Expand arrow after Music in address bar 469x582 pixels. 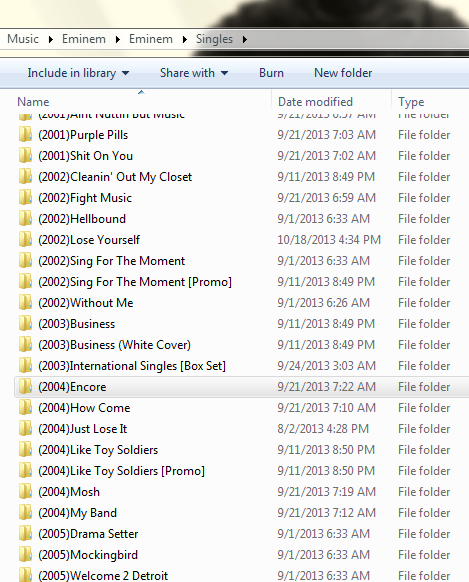pyautogui.click(x=51, y=39)
